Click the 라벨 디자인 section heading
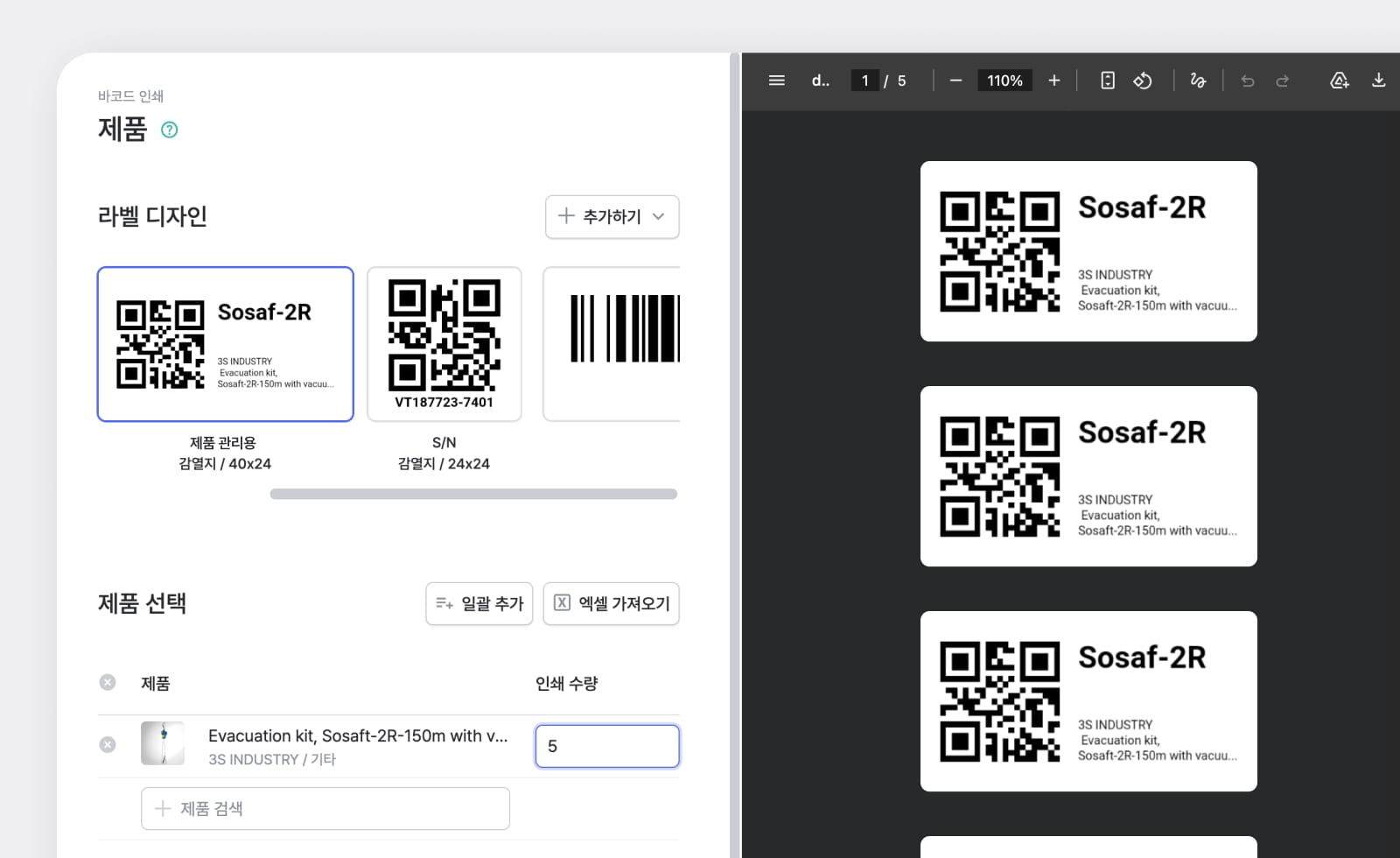Viewport: 1400px width, 858px height. (152, 216)
